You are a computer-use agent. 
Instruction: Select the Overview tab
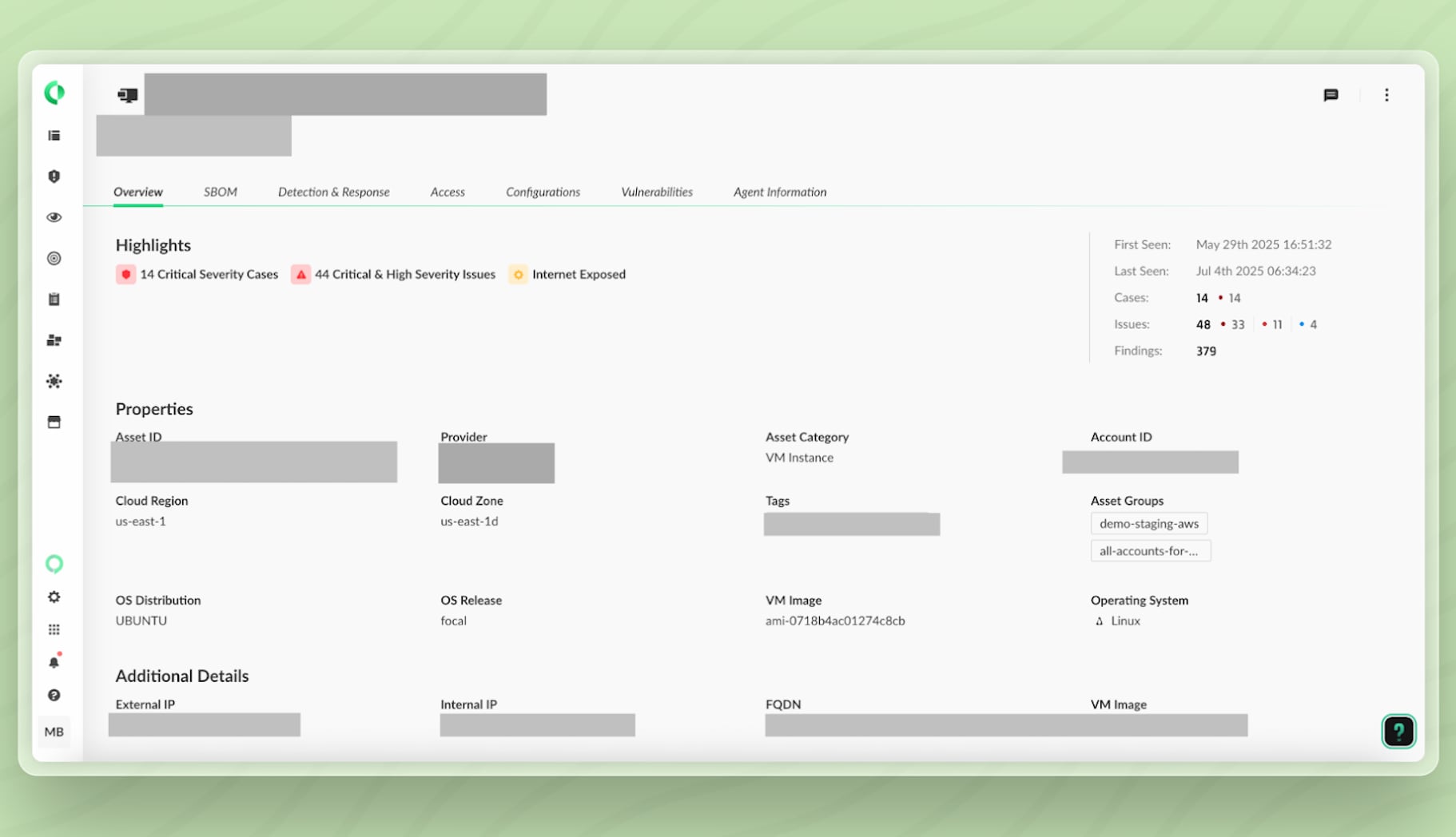pyautogui.click(x=138, y=192)
